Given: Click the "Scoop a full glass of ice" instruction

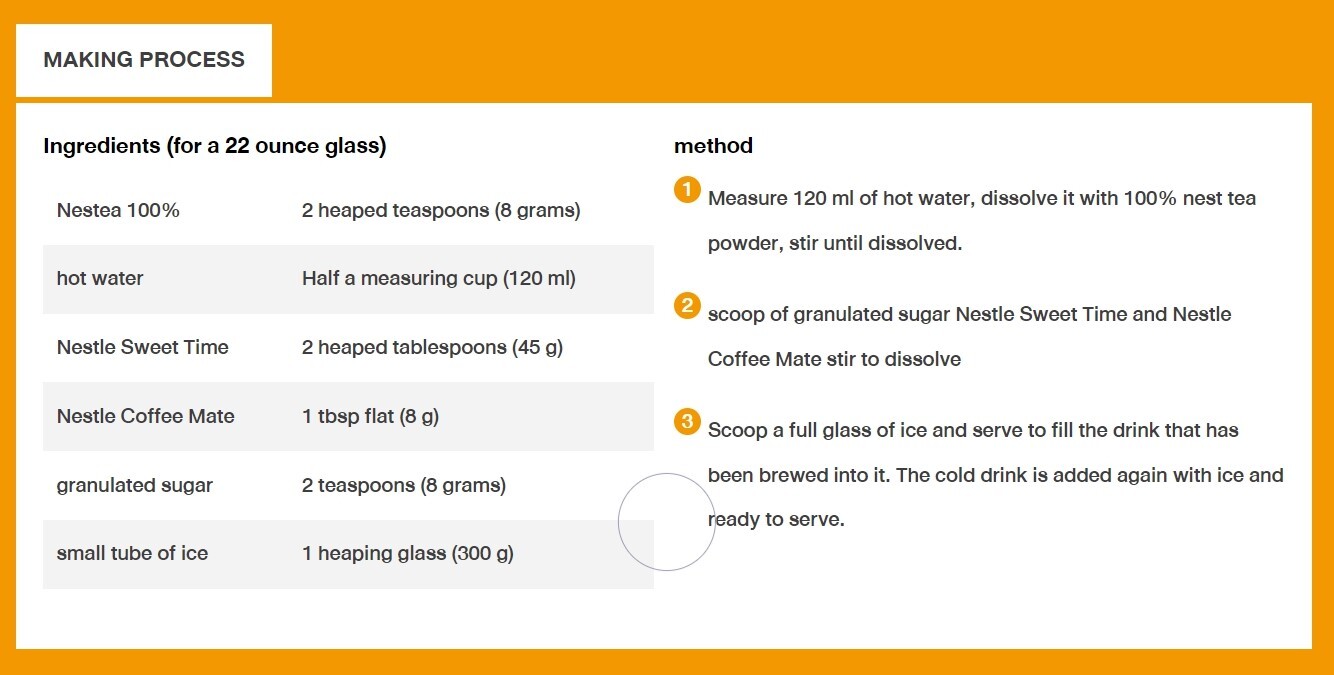Looking at the screenshot, I should coord(996,476).
